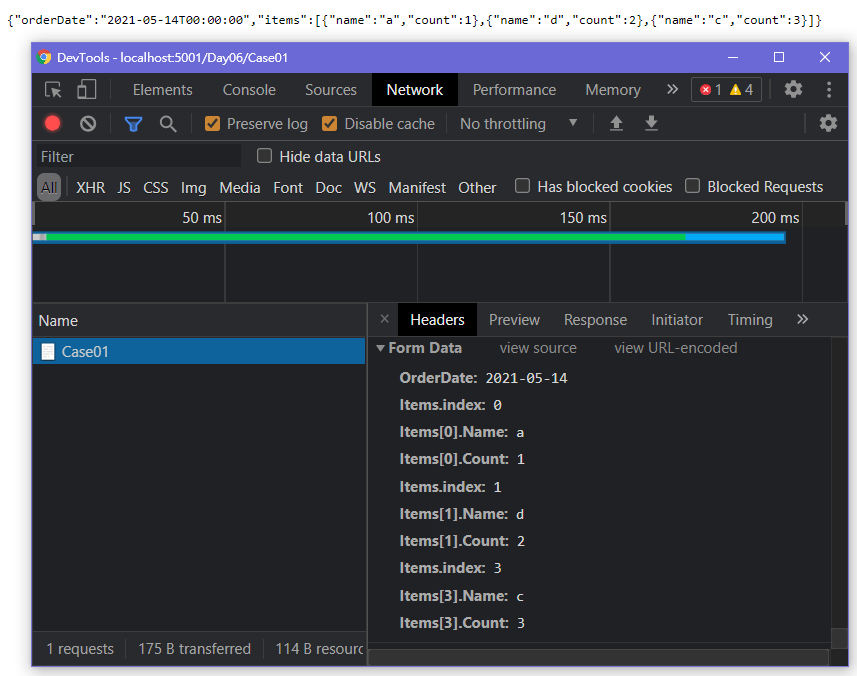Close the request details pane

point(385,319)
